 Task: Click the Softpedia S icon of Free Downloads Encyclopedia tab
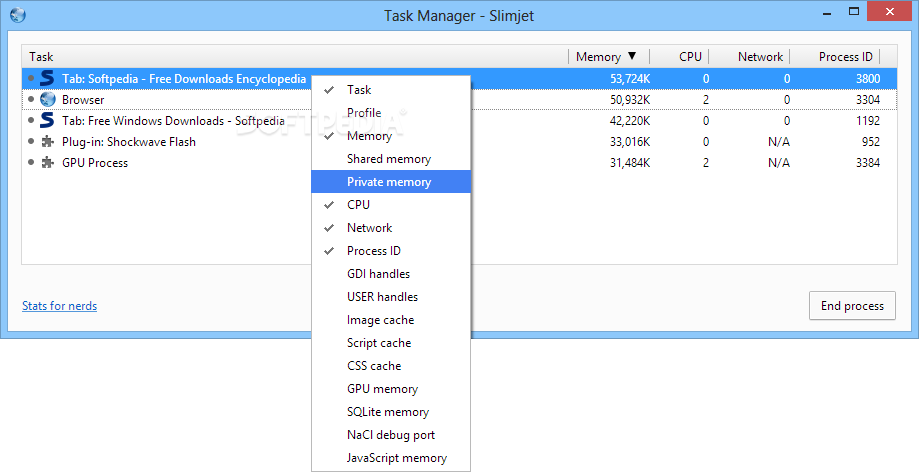click(47, 79)
